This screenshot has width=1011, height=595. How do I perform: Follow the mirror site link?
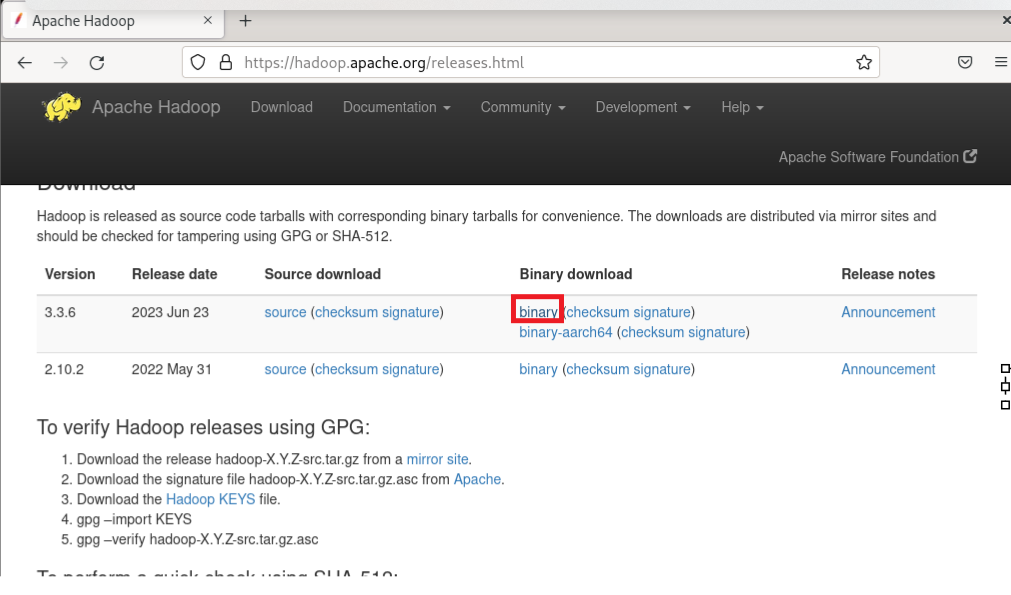[x=437, y=459]
